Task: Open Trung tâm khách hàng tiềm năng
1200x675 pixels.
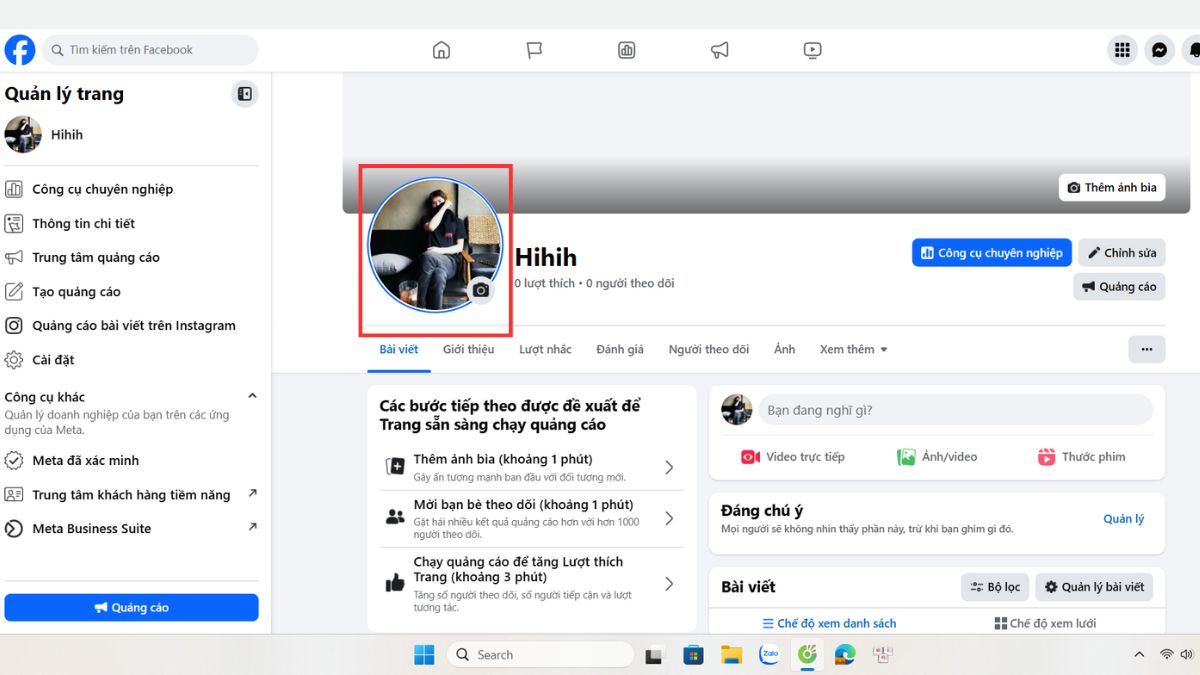Action: 130,495
